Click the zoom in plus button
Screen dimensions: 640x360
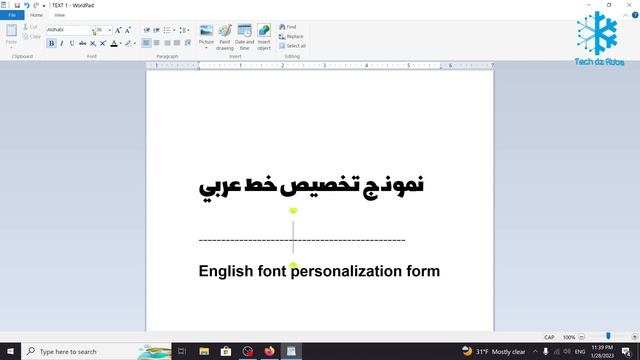[634, 337]
